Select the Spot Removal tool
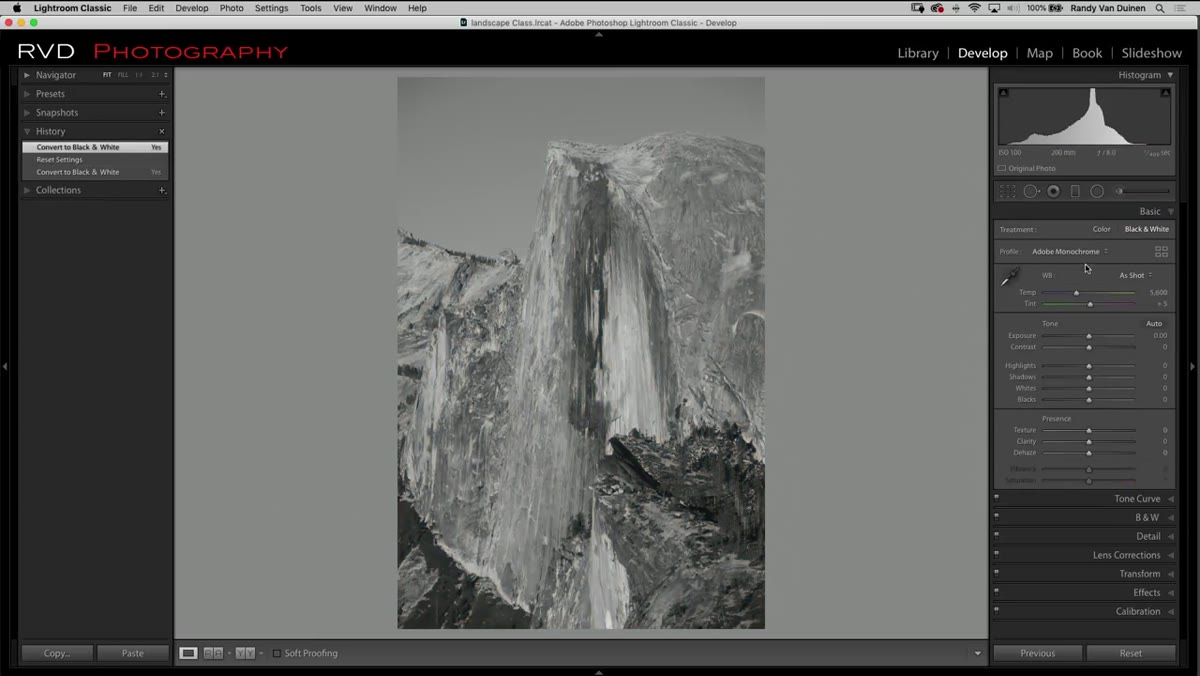Image resolution: width=1200 pixels, height=676 pixels. coord(1031,191)
